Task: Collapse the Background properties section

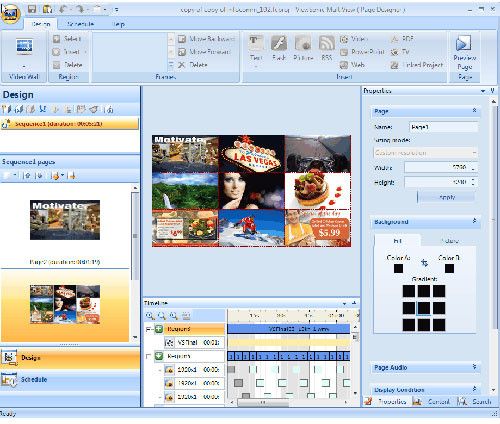Action: coord(474,221)
